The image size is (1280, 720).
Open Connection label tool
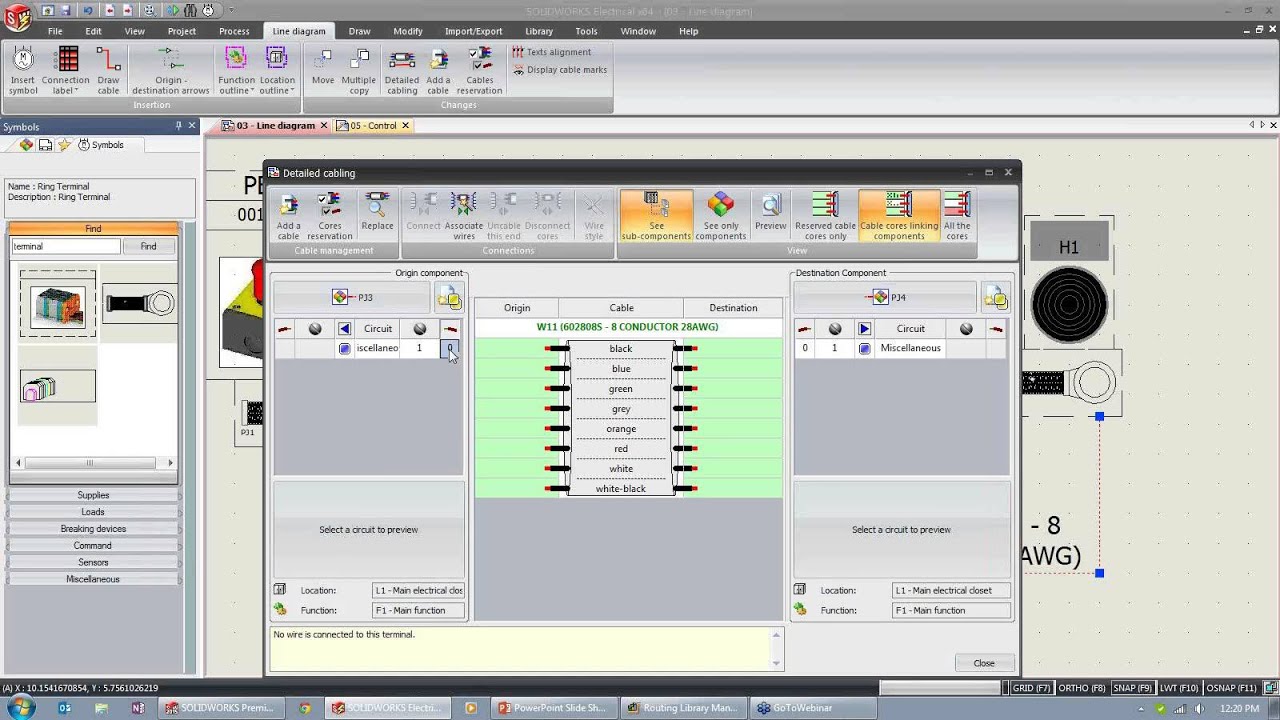(x=65, y=71)
